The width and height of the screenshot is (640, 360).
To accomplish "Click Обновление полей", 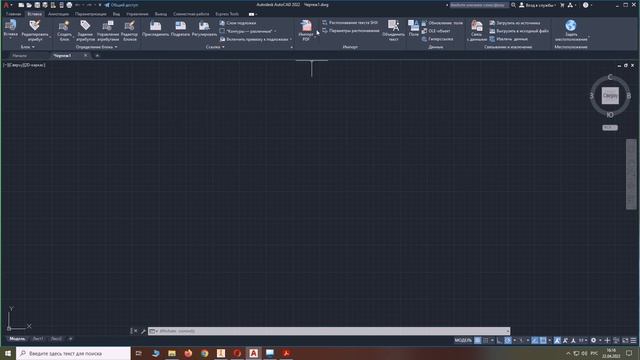I will point(442,23).
